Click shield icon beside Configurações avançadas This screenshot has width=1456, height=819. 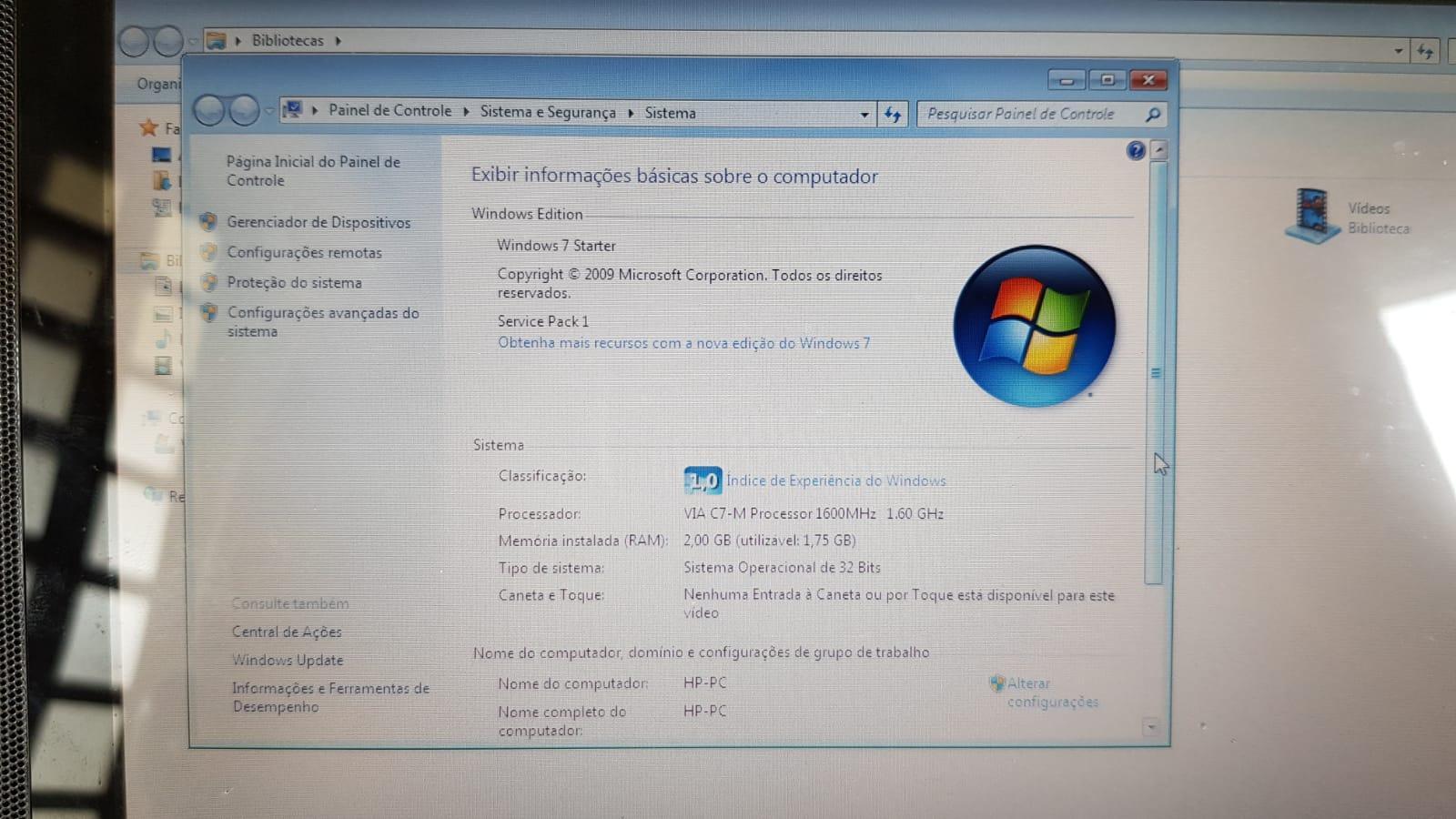(208, 312)
